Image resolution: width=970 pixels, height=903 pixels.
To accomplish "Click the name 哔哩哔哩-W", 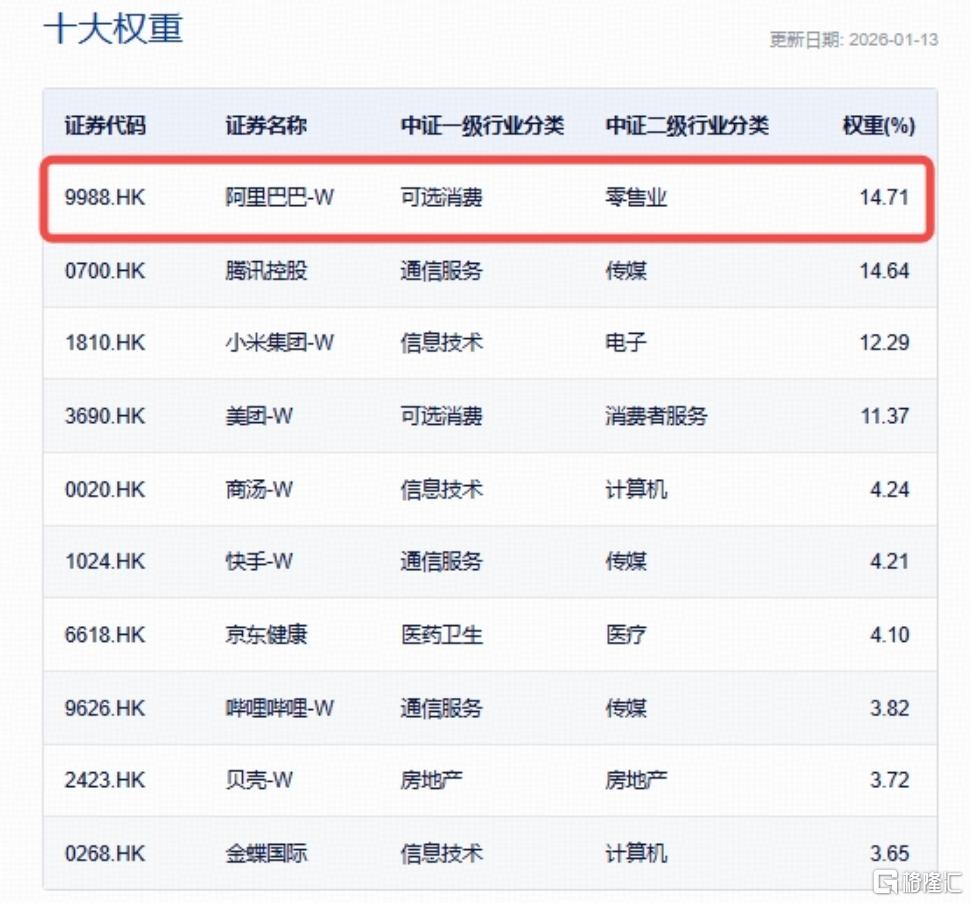I will coord(280,708).
